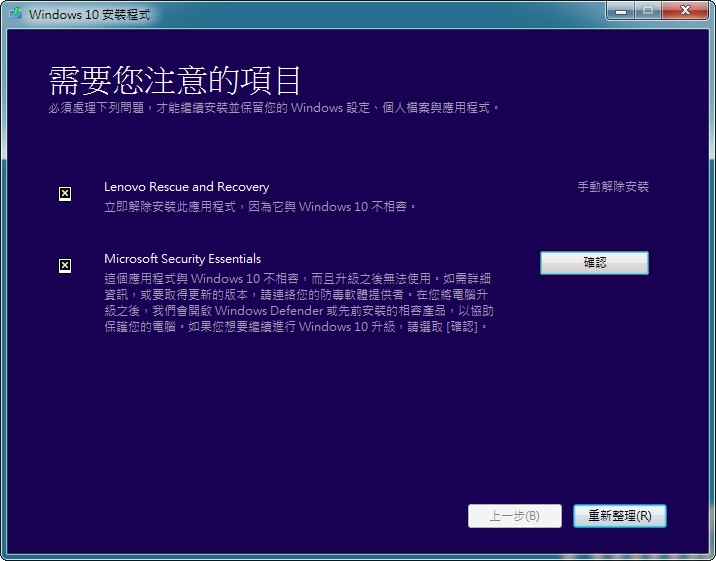Click the 確認 button for Microsoft Security Essentials

coord(594,262)
